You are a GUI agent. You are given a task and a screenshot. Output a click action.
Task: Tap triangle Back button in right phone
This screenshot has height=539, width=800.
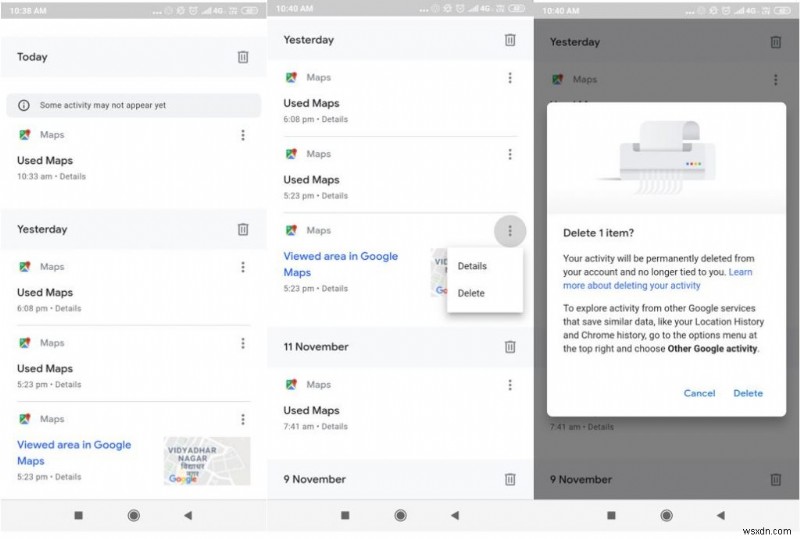(x=720, y=516)
